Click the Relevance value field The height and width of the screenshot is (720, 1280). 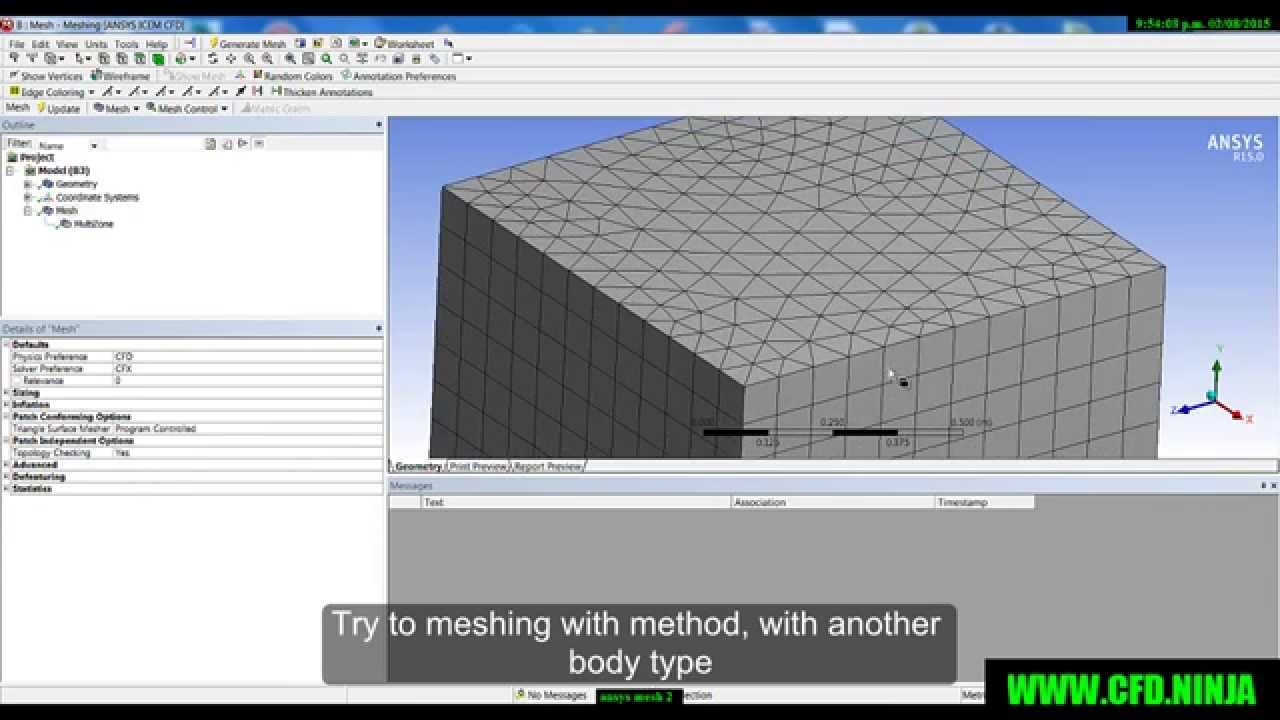[248, 381]
